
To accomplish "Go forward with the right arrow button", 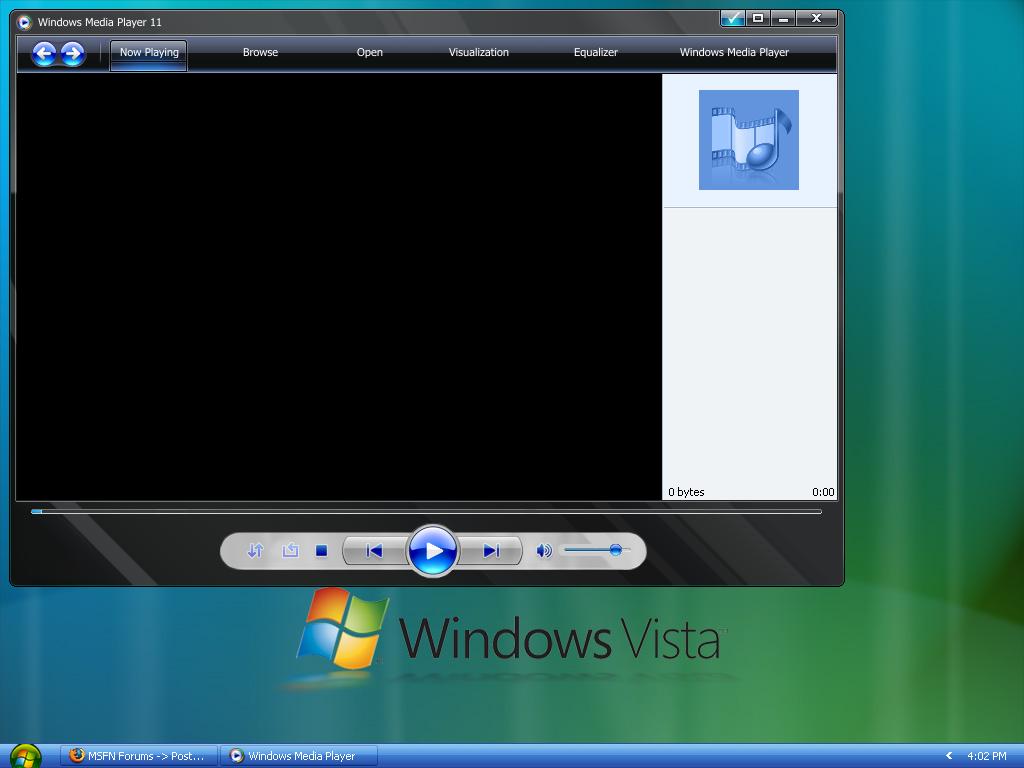I will 73,53.
